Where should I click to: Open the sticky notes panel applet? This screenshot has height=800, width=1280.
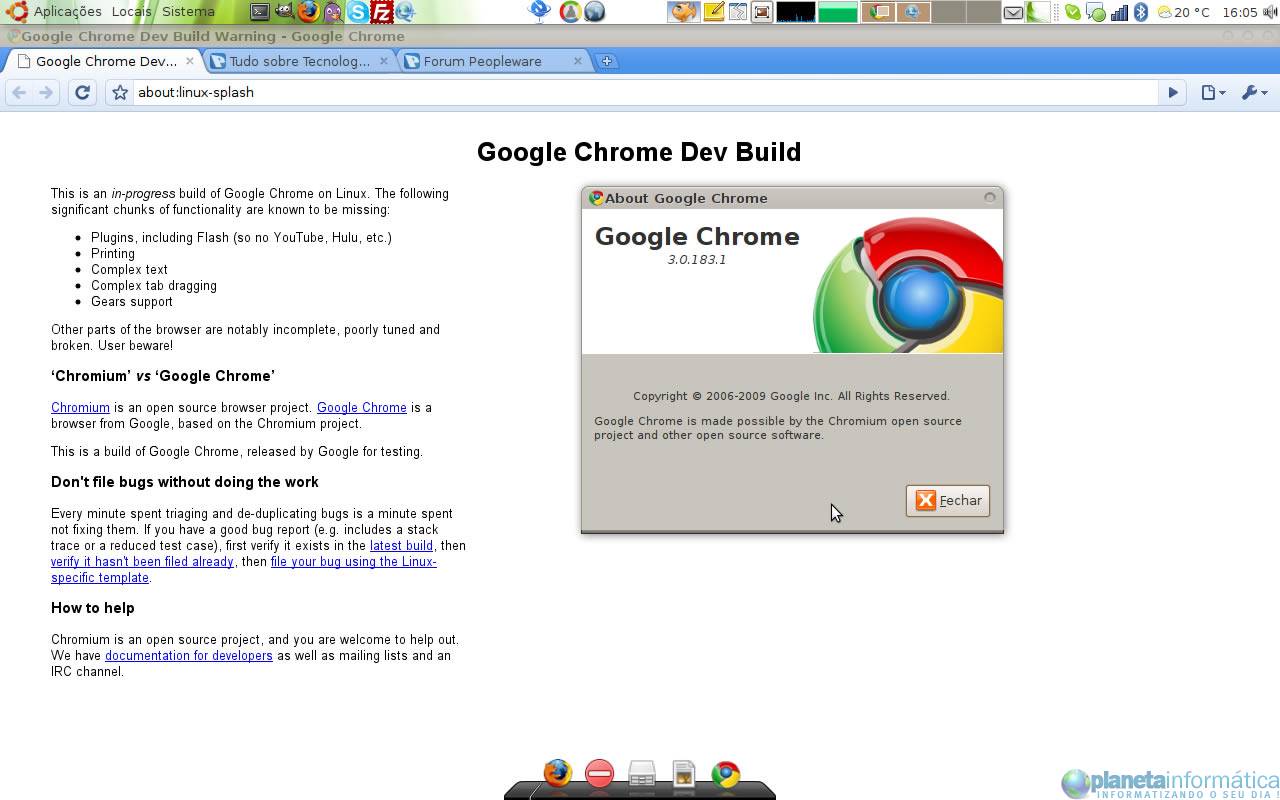click(714, 12)
